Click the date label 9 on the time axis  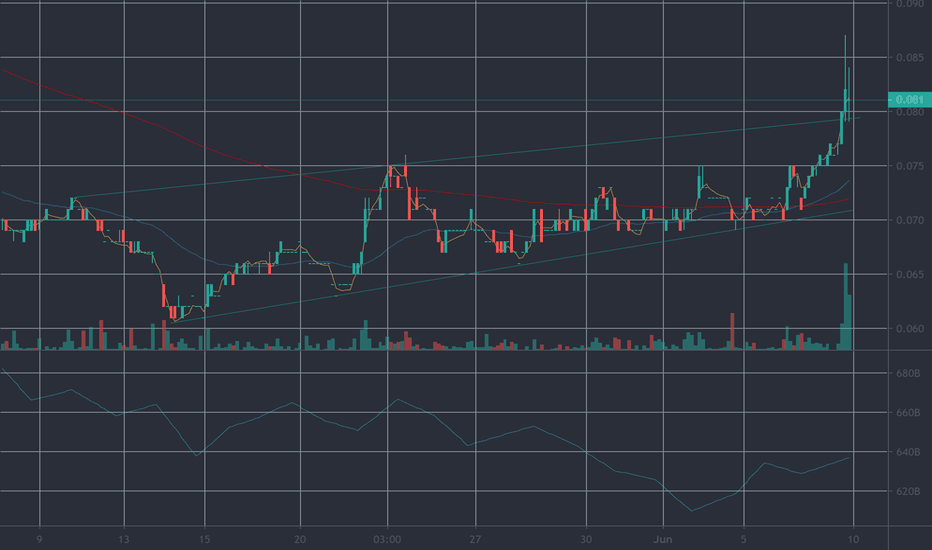[39, 539]
